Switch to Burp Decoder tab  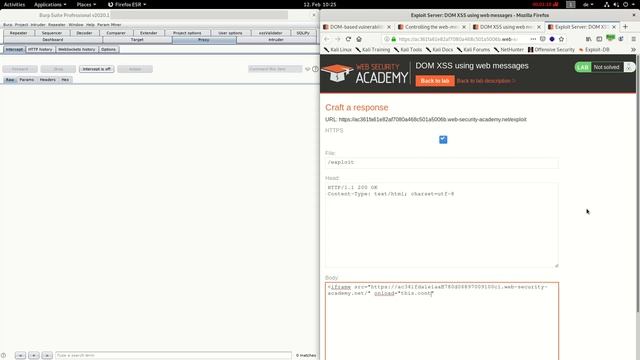[x=84, y=33]
